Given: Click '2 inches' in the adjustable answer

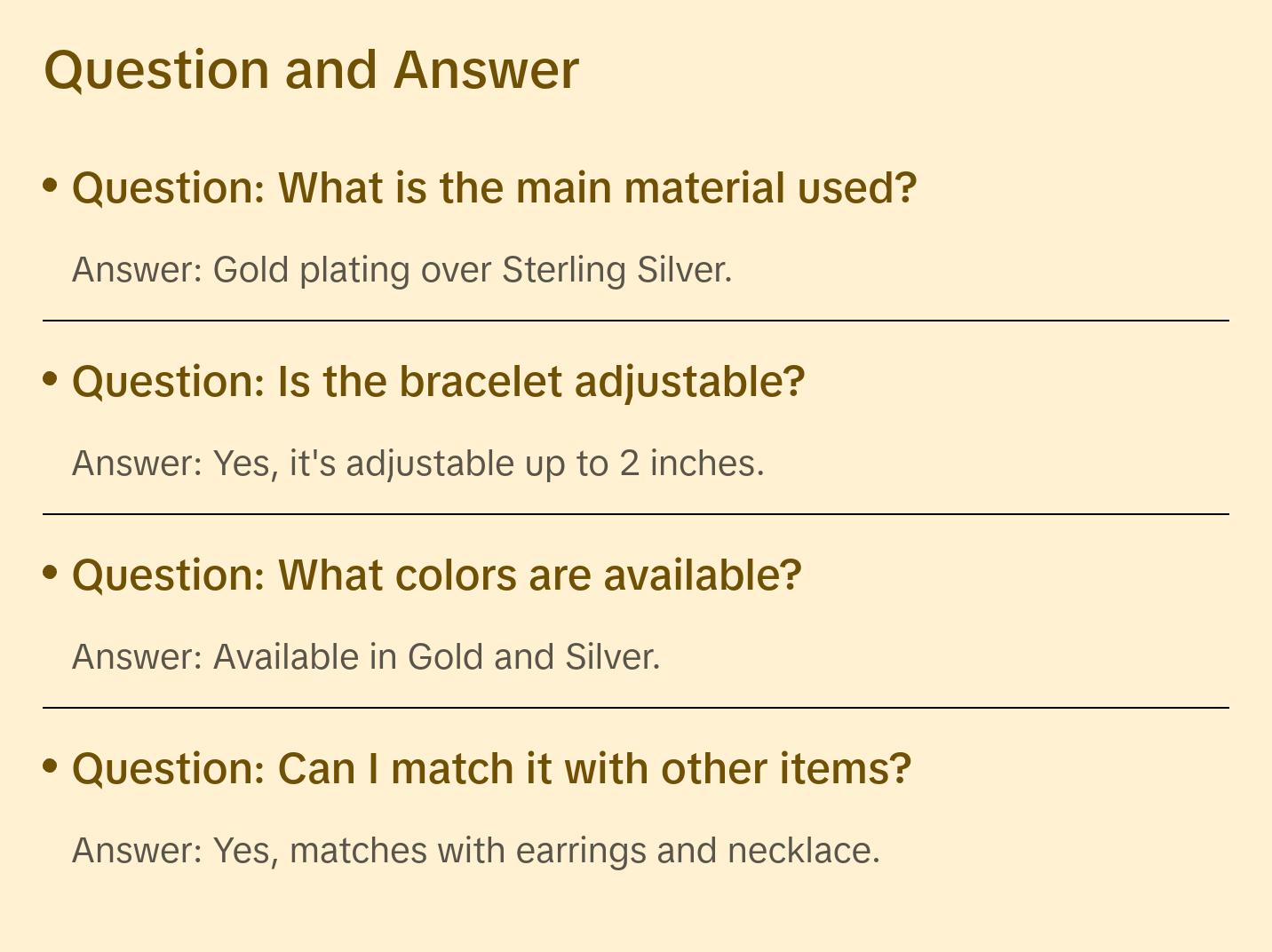Looking at the screenshot, I should pyautogui.click(x=691, y=464).
